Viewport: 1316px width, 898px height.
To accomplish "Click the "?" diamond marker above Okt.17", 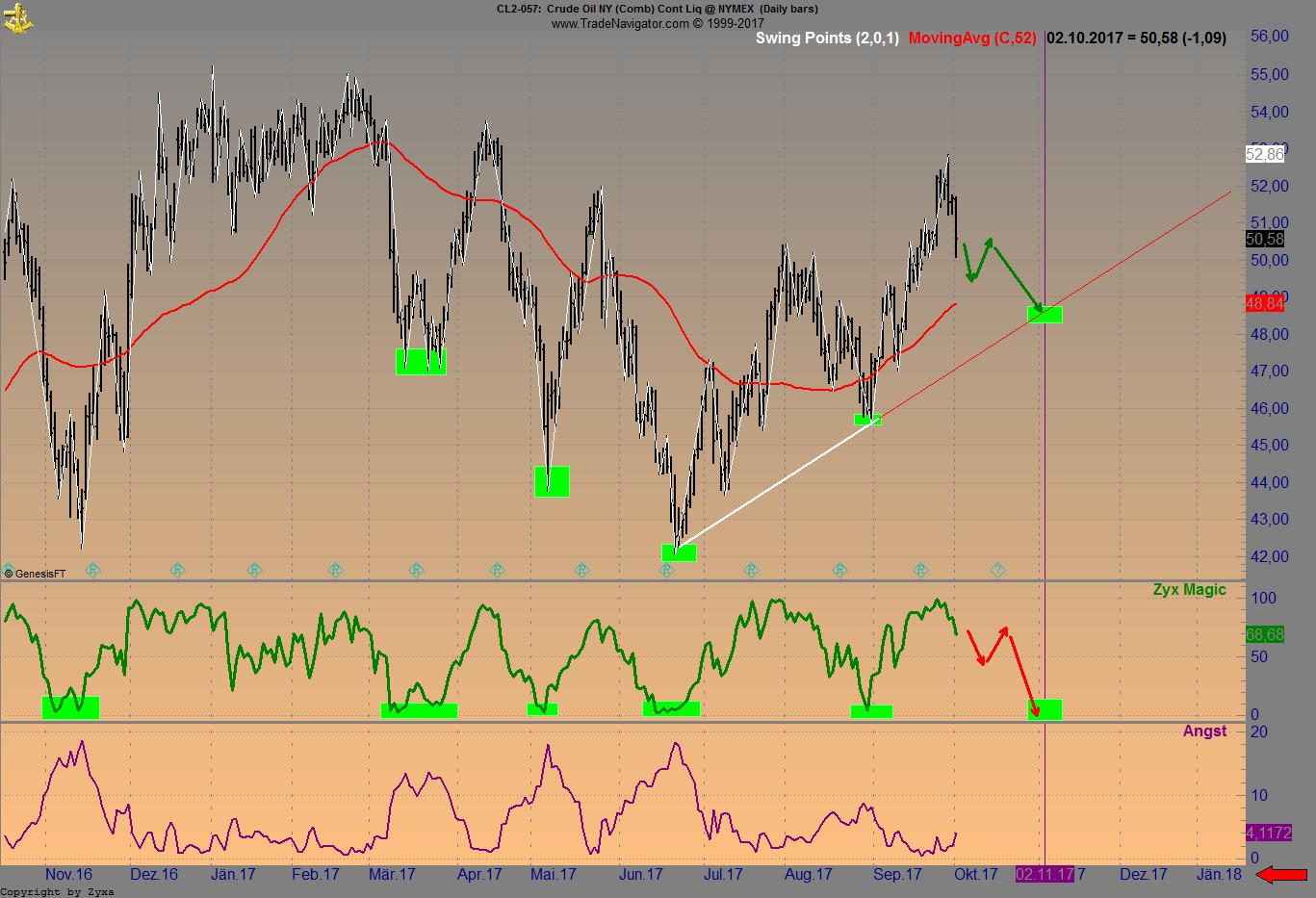I will (x=995, y=570).
